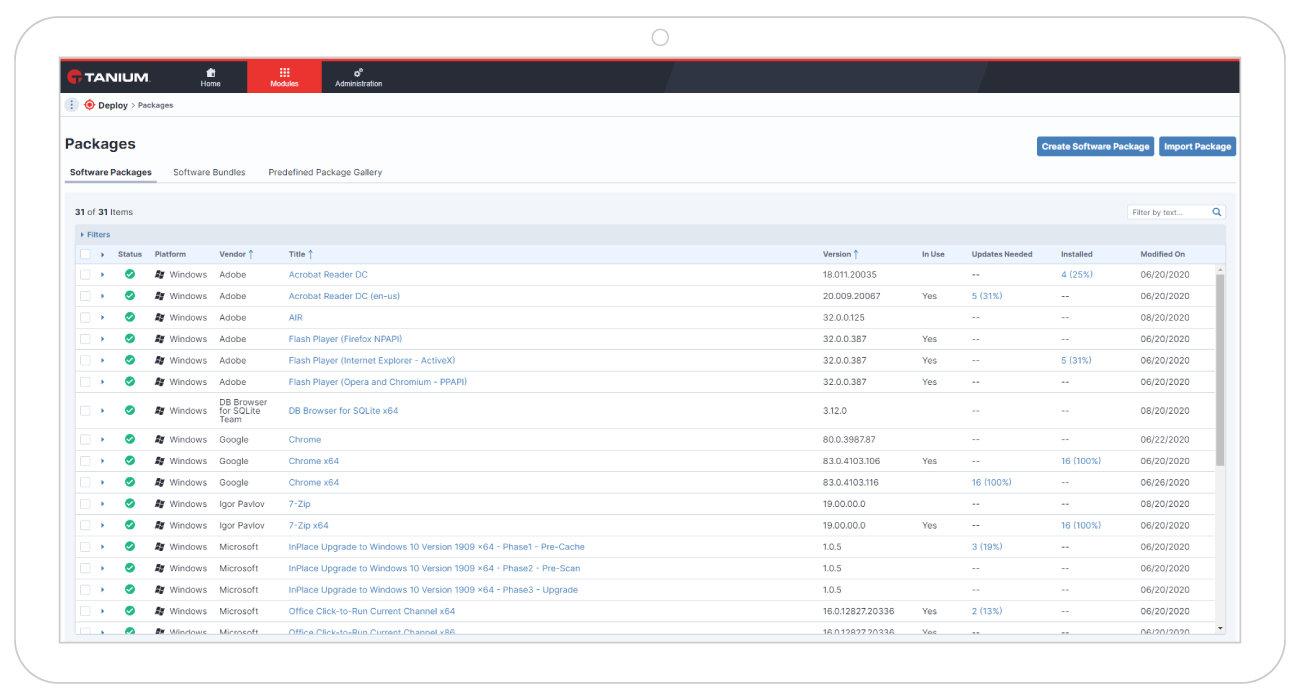Click Windows icon in Office Click-to-Run x64 row
Screen dimensions: 1300x700
(x=160, y=611)
